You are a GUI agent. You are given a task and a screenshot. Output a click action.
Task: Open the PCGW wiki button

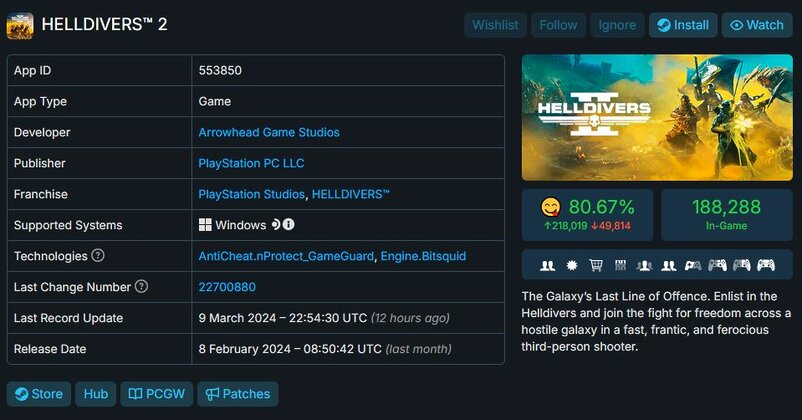coord(157,394)
